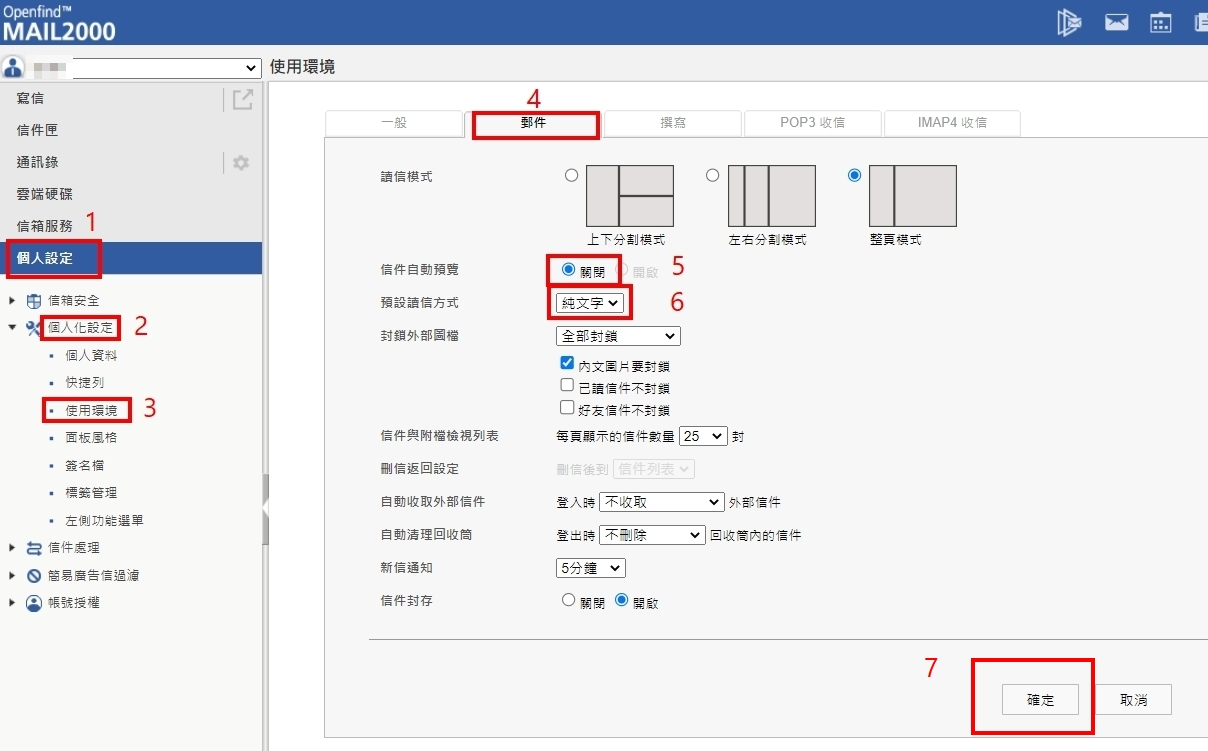The image size is (1208, 751).
Task: Click the sidebar collapse handle arrow
Action: [266, 509]
